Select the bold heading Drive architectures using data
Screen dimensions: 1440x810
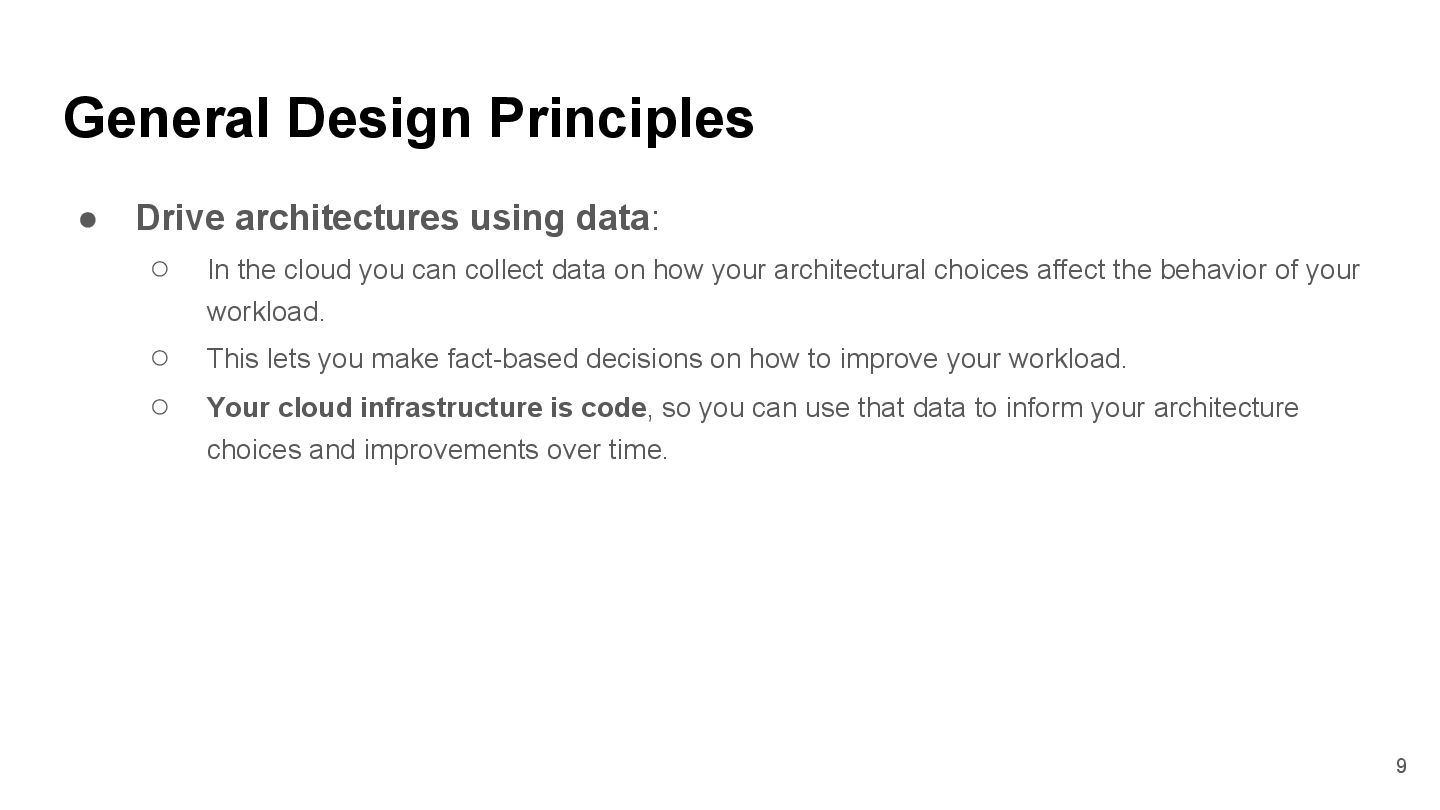click(x=392, y=218)
